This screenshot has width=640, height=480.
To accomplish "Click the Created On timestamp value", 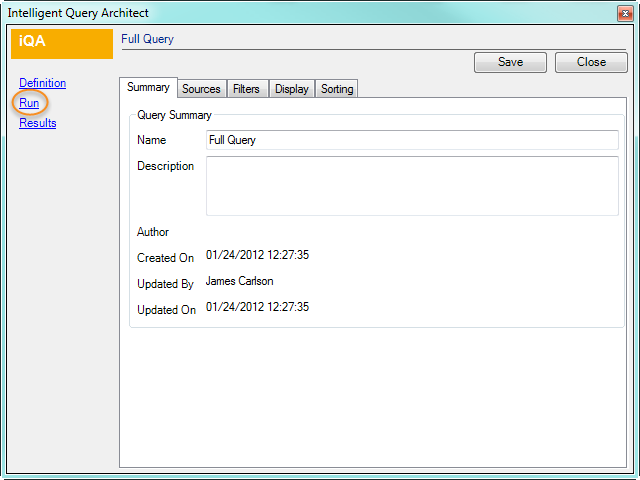I will 257,255.
